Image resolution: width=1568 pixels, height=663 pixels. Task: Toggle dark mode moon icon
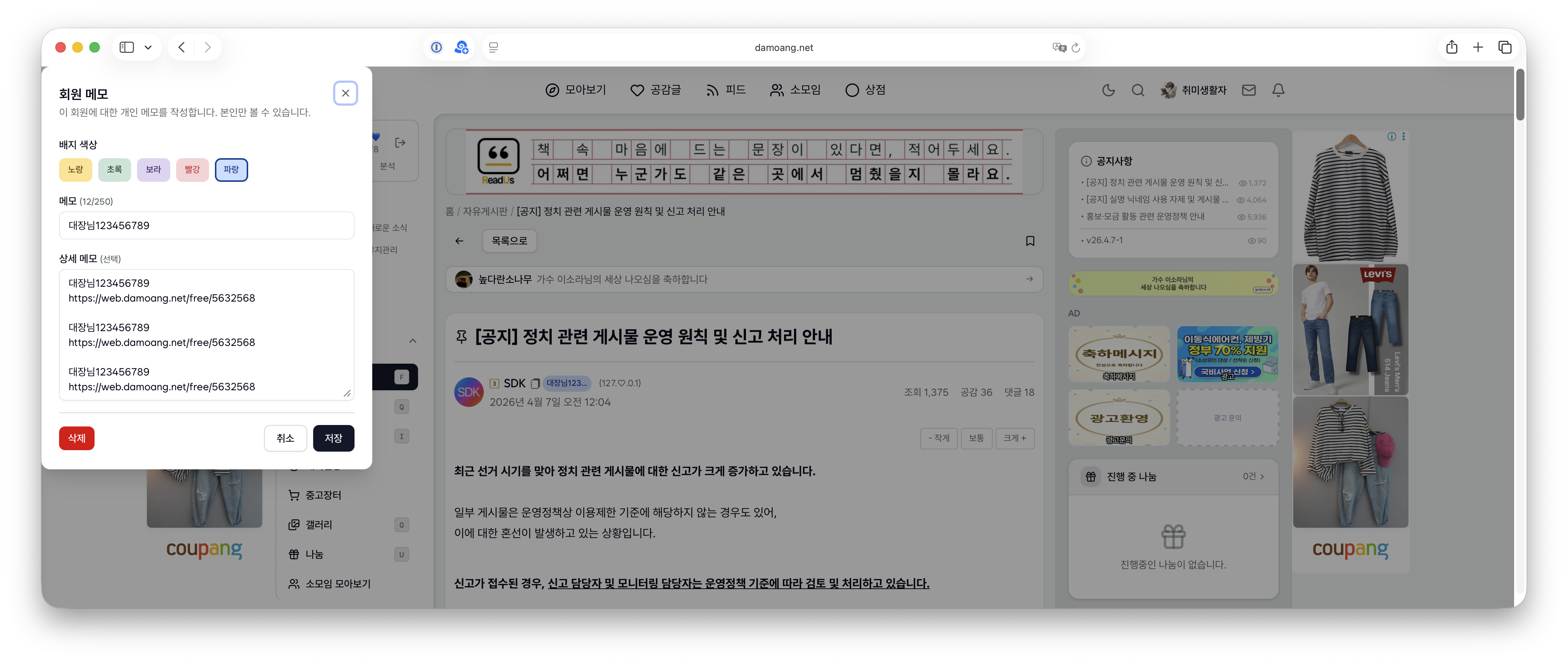(1109, 90)
